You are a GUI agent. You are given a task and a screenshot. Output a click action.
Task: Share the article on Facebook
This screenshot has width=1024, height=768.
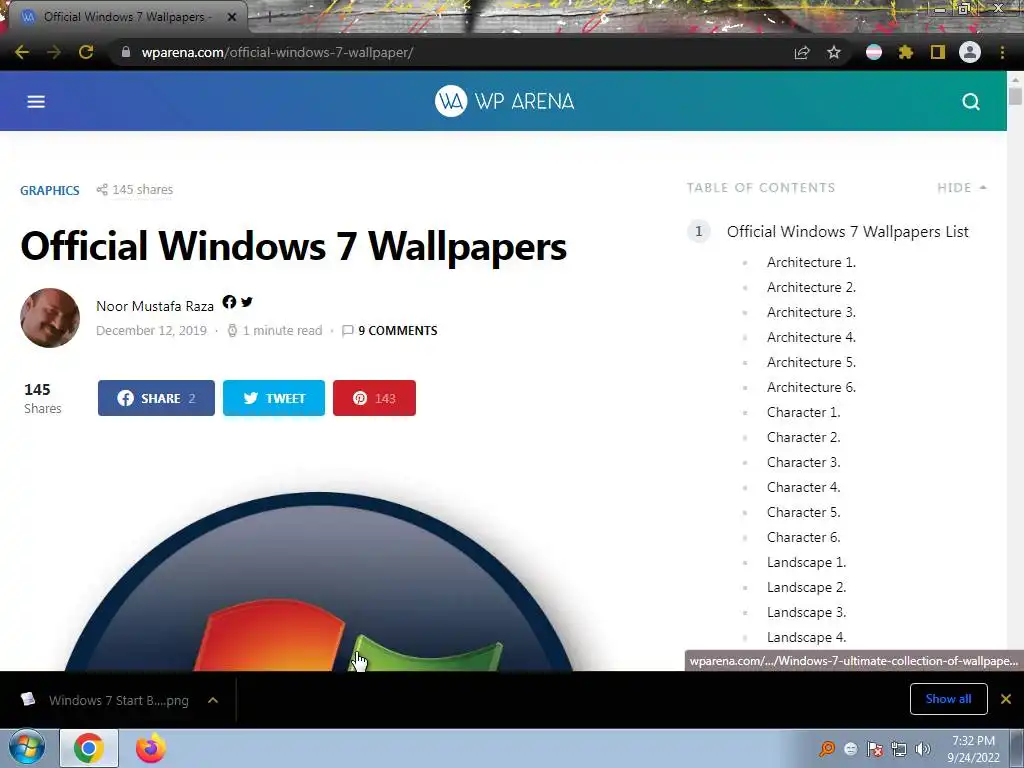[x=156, y=398]
